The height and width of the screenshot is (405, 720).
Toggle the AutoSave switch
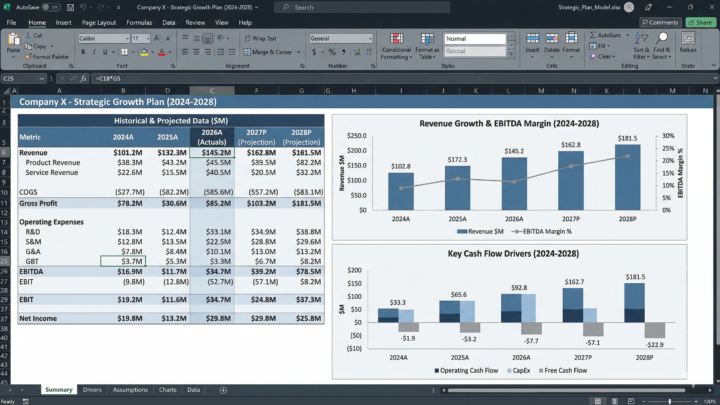(x=49, y=6)
